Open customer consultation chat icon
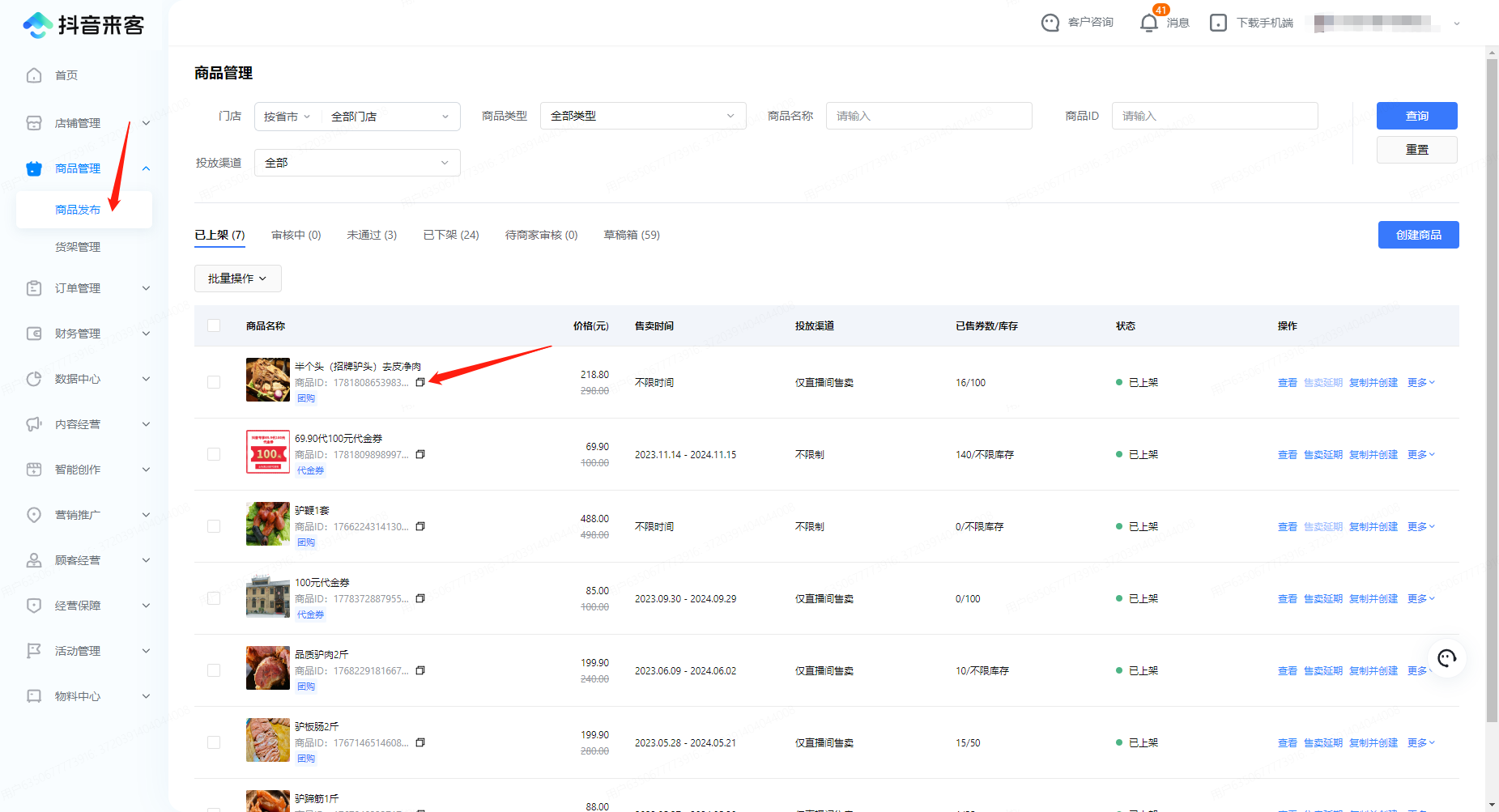Screen dimensions: 1499x812 click(1050, 23)
